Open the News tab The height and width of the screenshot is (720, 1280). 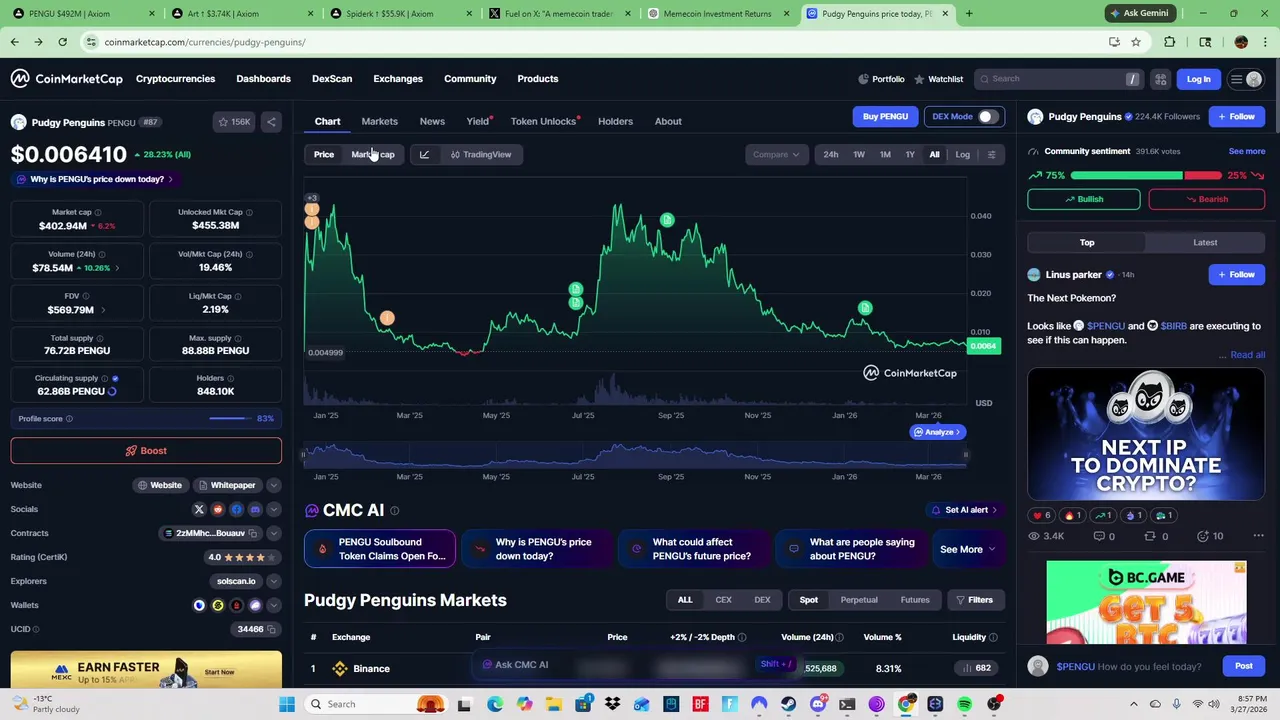(x=432, y=121)
